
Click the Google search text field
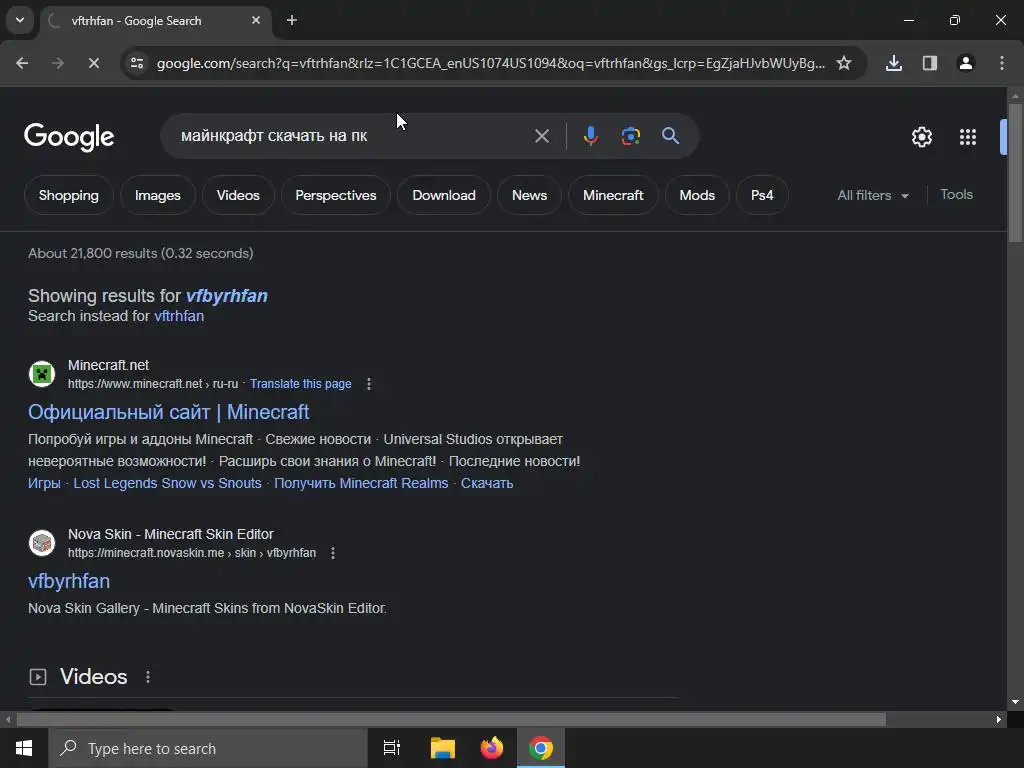coord(353,136)
